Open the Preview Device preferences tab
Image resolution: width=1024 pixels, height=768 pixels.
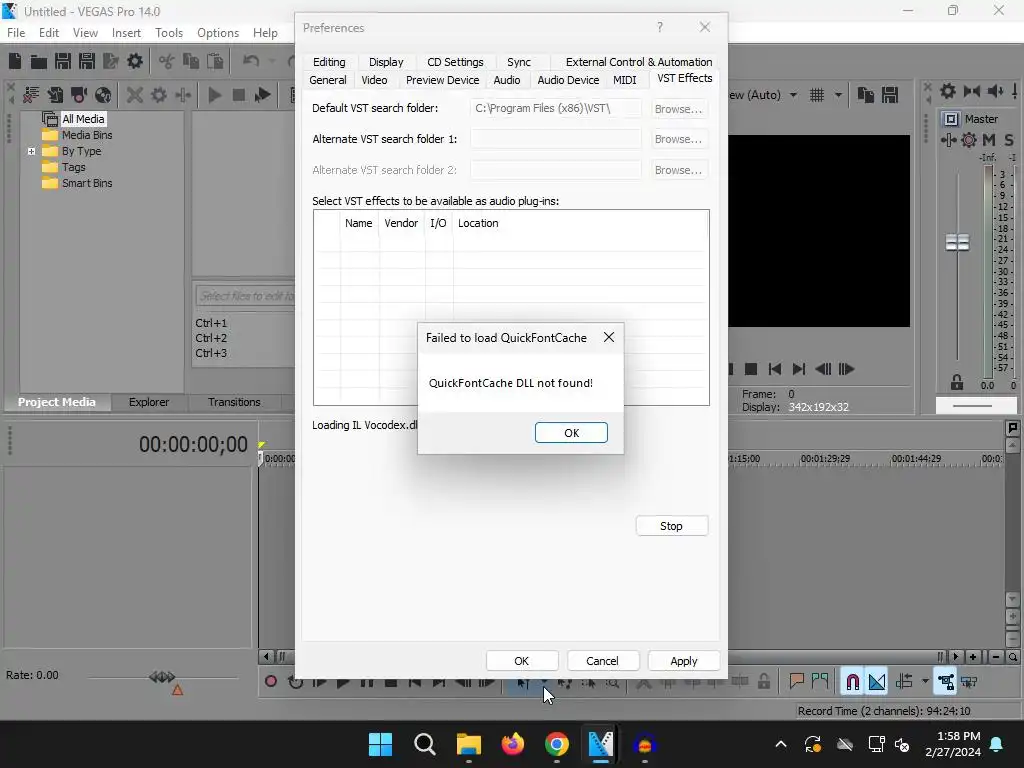tap(442, 80)
